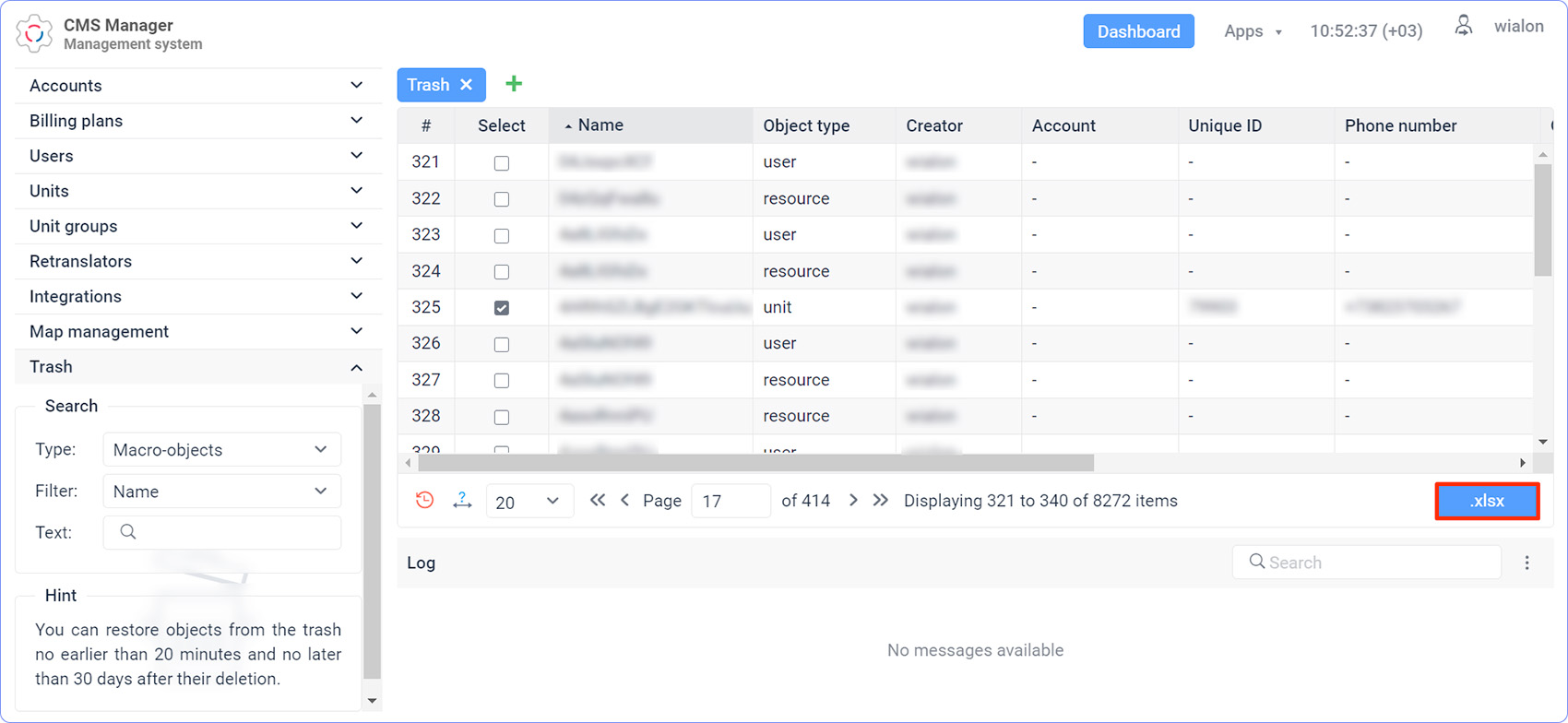Add a new tab with green plus
1568x723 pixels.
514,84
